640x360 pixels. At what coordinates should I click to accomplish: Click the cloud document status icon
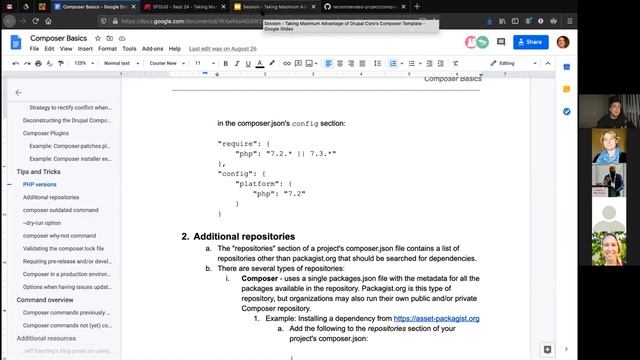(122, 38)
